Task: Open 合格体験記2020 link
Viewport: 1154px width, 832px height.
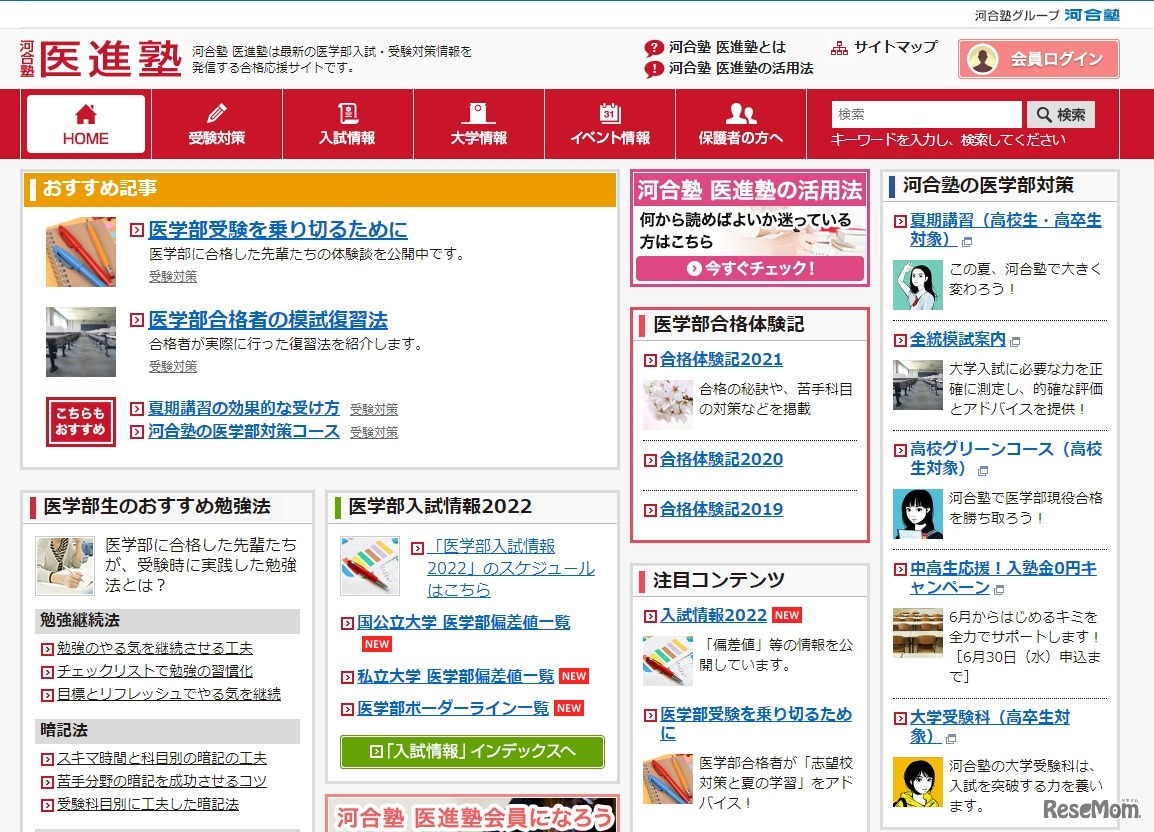Action: (721, 459)
